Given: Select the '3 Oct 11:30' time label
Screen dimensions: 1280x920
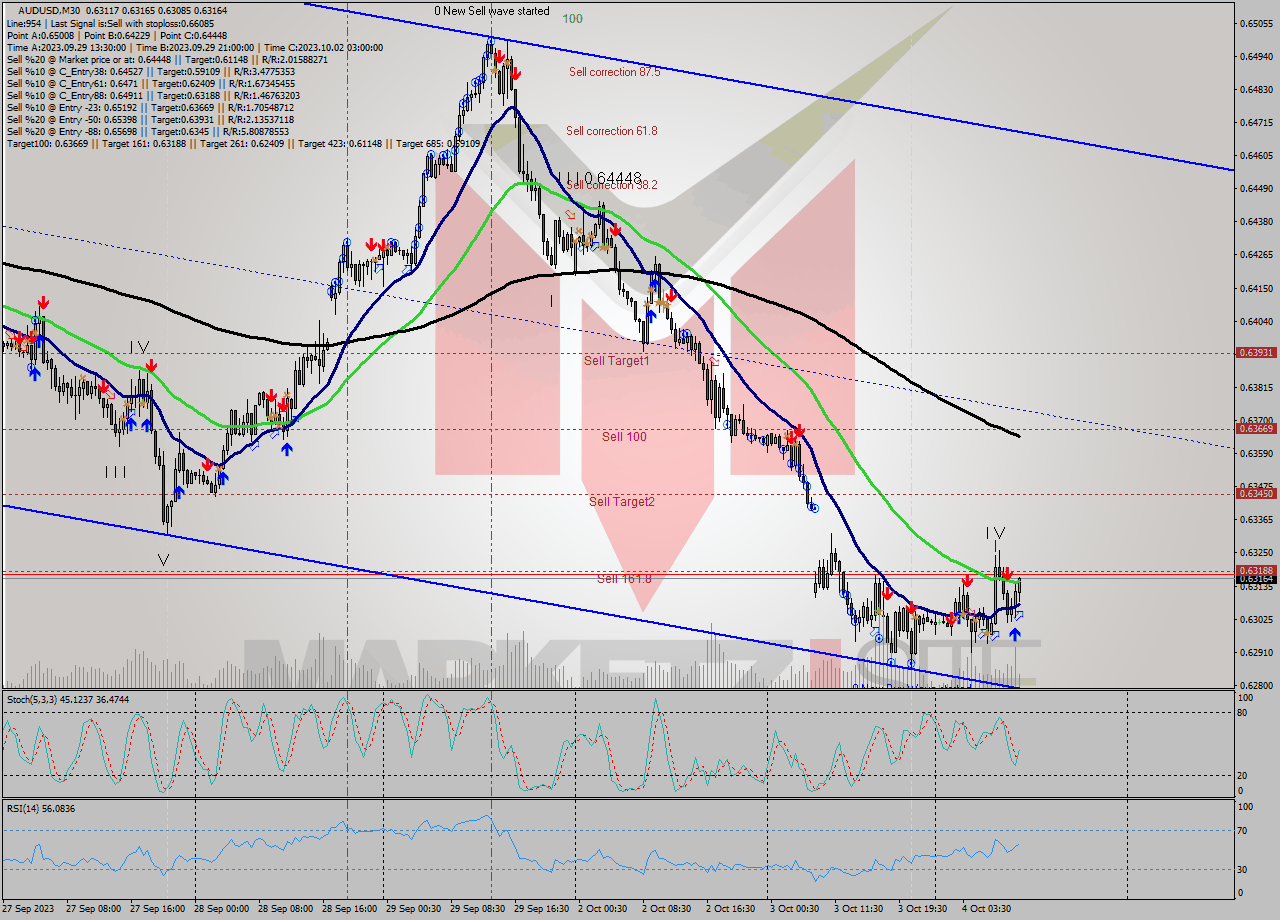Looking at the screenshot, I should coord(858,908).
